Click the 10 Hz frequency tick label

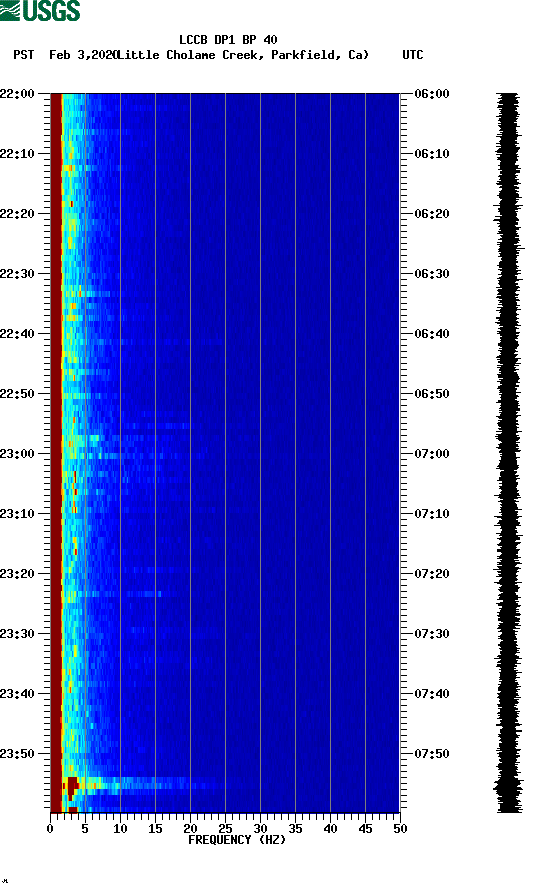coord(120,829)
